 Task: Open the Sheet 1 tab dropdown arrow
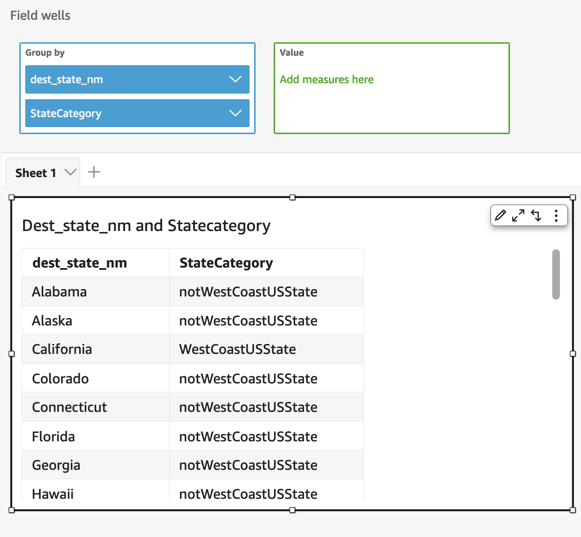click(70, 172)
